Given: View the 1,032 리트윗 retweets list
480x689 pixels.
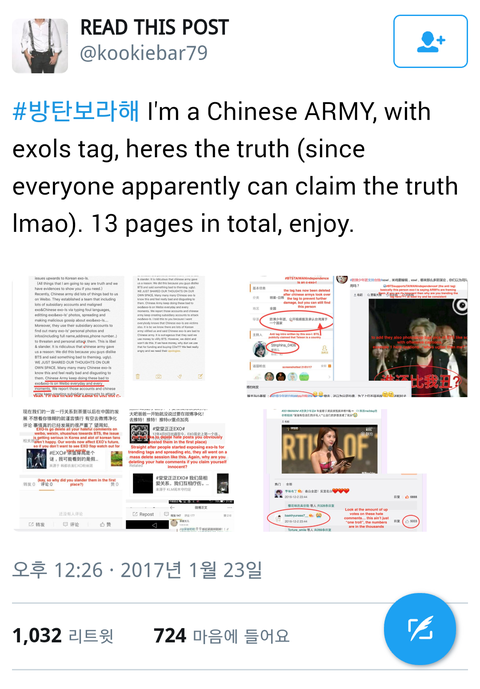Looking at the screenshot, I should click(63, 635).
